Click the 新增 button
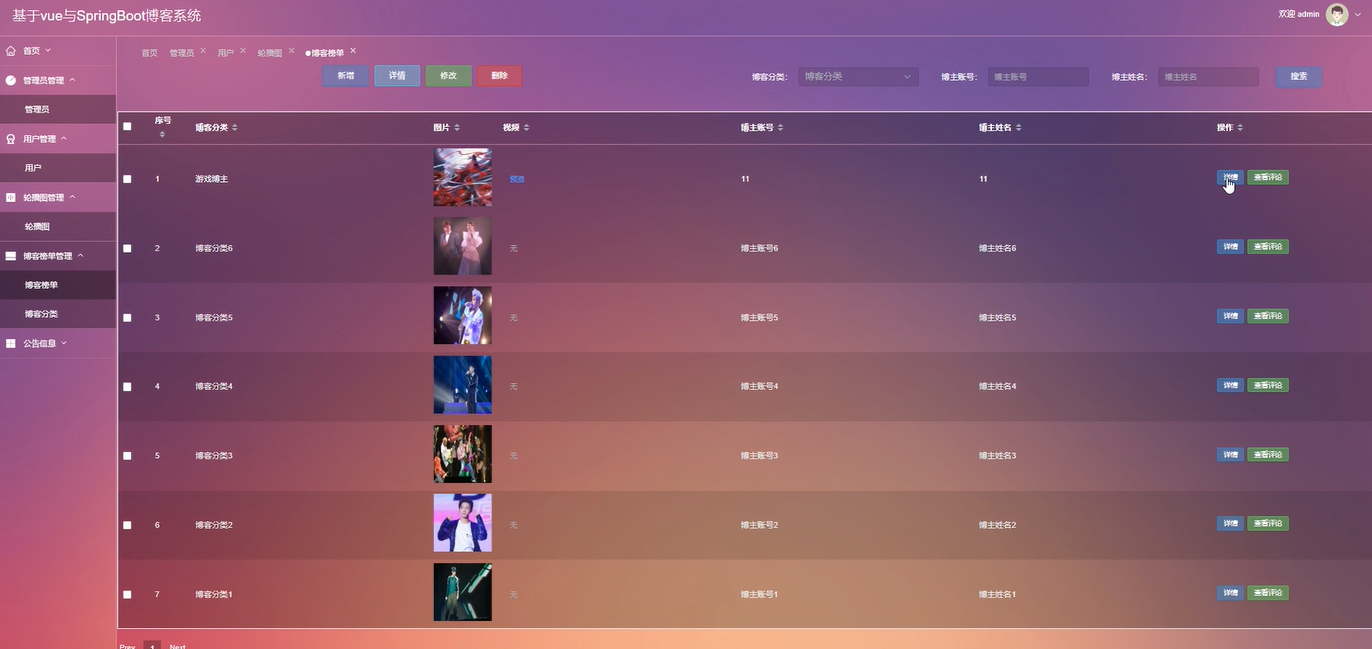Screen dimensions: 1372x649 click(345, 76)
